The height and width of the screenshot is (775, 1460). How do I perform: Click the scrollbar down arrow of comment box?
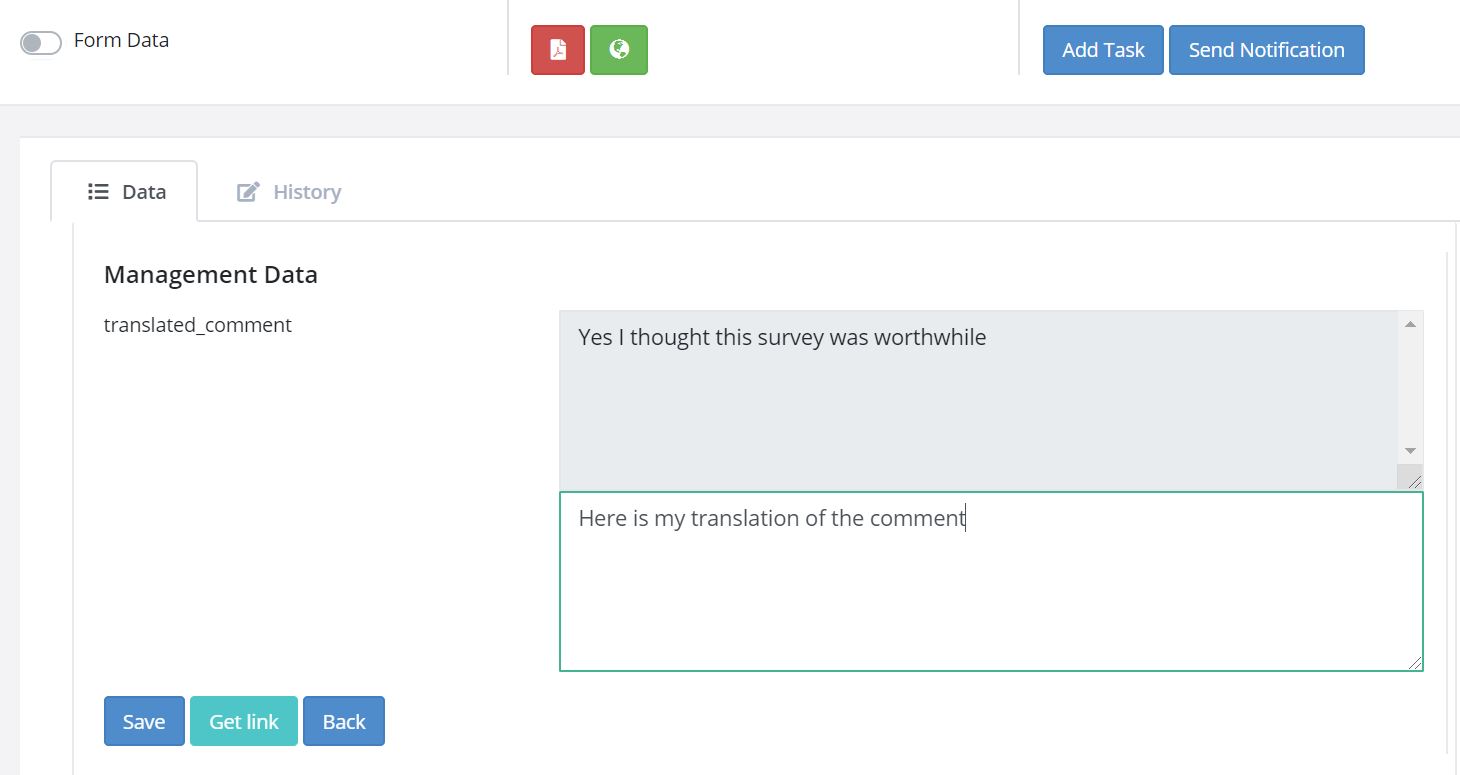click(1410, 450)
